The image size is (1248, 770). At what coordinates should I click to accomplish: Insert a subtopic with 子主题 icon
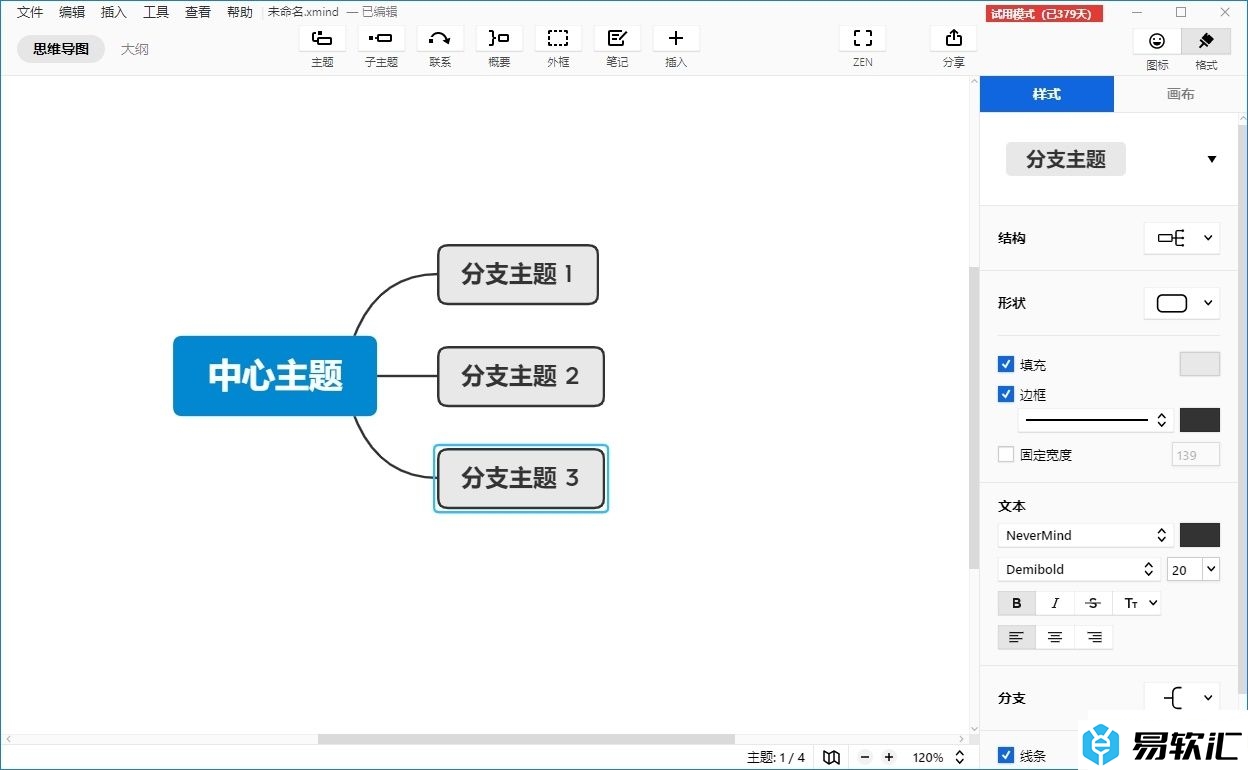click(x=381, y=39)
